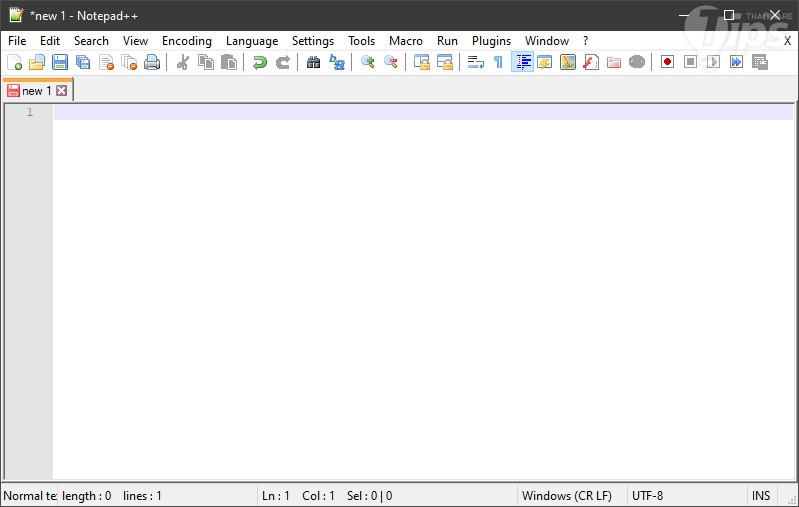Image resolution: width=799 pixels, height=507 pixels.
Task: Click the Print toolbar icon
Action: (x=152, y=62)
